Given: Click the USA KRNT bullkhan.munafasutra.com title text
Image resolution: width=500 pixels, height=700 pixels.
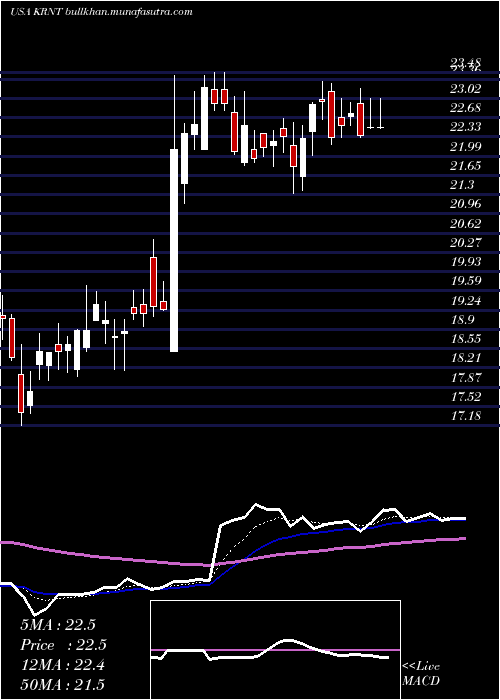Looking at the screenshot, I should 101,12.
